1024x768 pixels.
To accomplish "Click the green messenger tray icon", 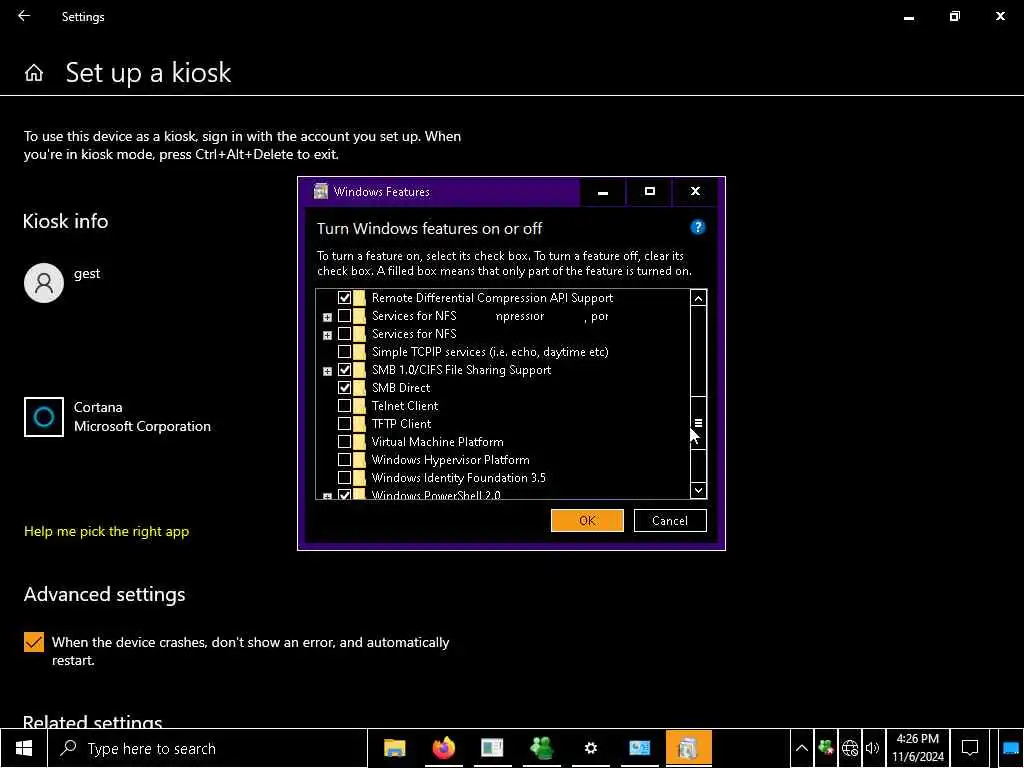I will coord(825,748).
